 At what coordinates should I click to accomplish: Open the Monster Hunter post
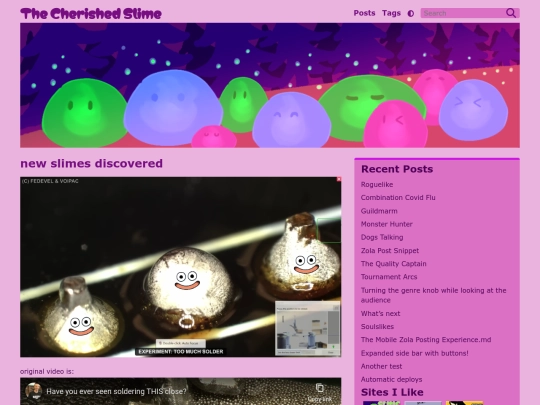[386, 224]
